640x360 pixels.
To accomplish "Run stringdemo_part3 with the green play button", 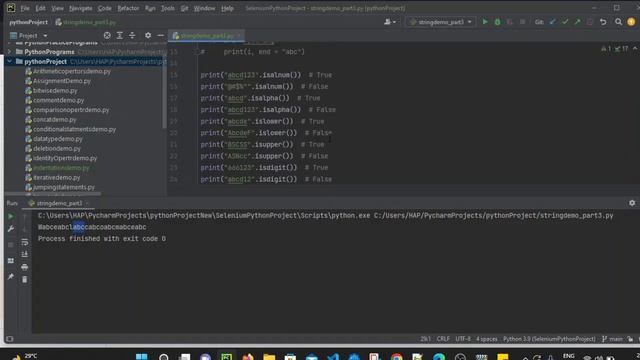I will coord(485,22).
